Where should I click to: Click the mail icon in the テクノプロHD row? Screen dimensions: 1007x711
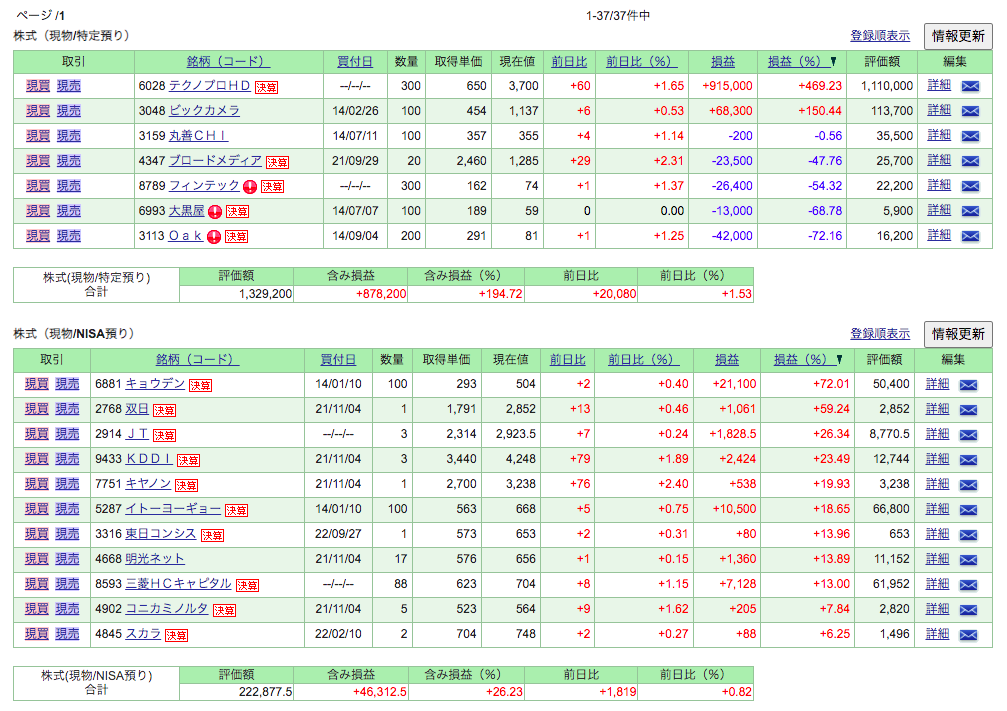[970, 86]
